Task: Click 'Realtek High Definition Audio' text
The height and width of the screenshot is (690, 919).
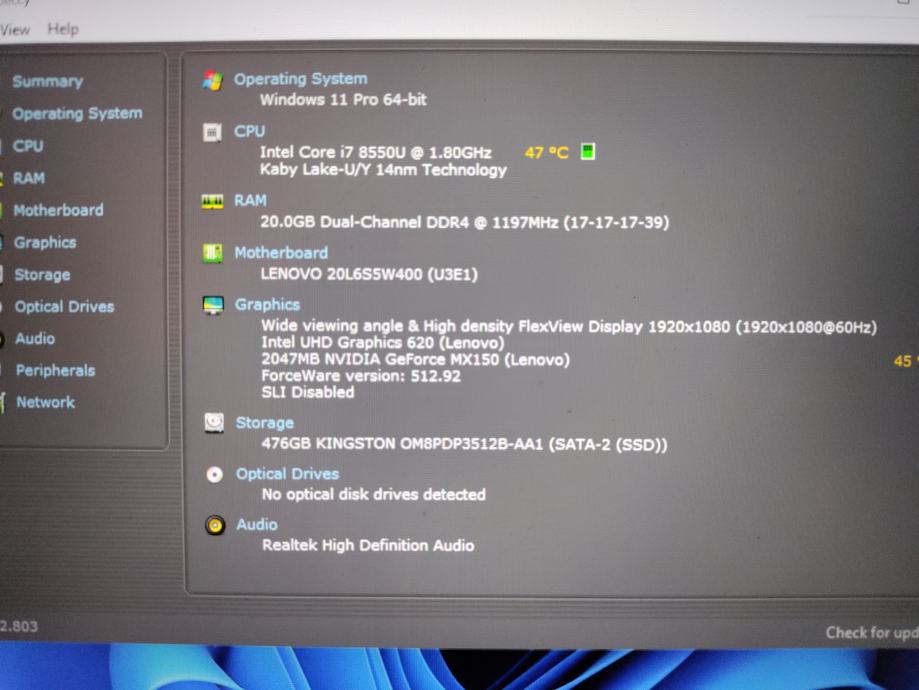Action: 369,545
